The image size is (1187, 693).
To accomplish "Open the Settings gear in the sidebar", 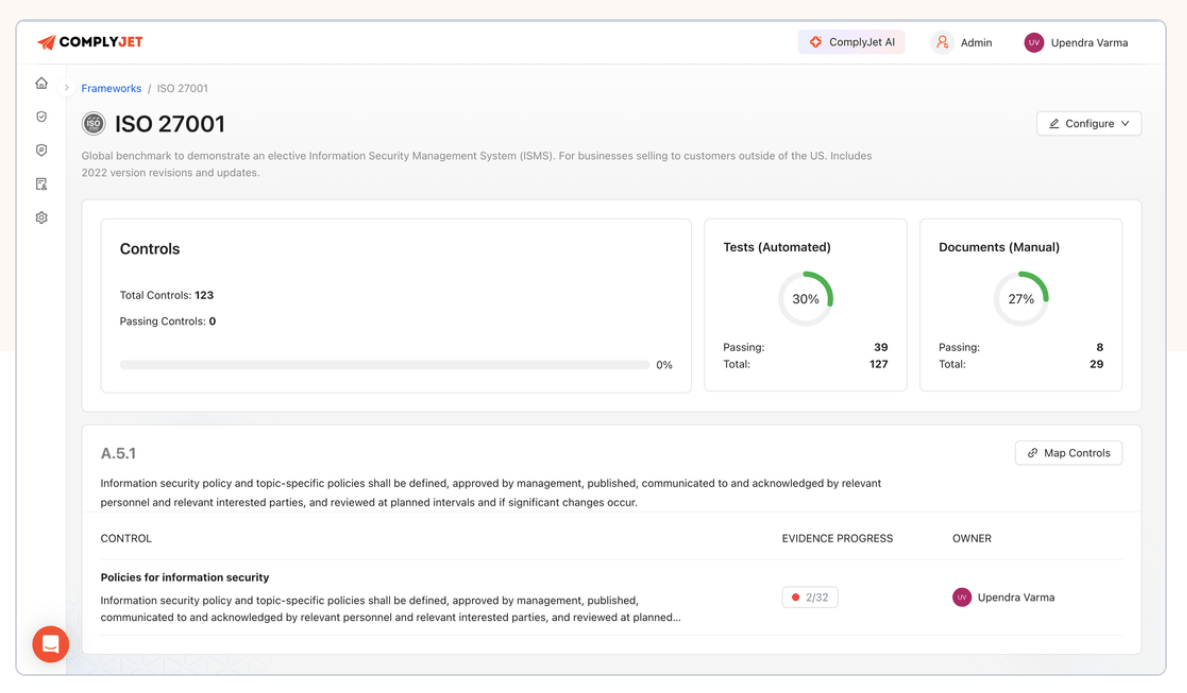I will tap(41, 217).
